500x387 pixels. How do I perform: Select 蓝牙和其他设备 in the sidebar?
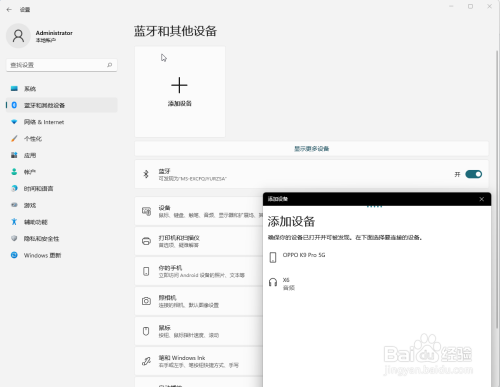point(62,105)
